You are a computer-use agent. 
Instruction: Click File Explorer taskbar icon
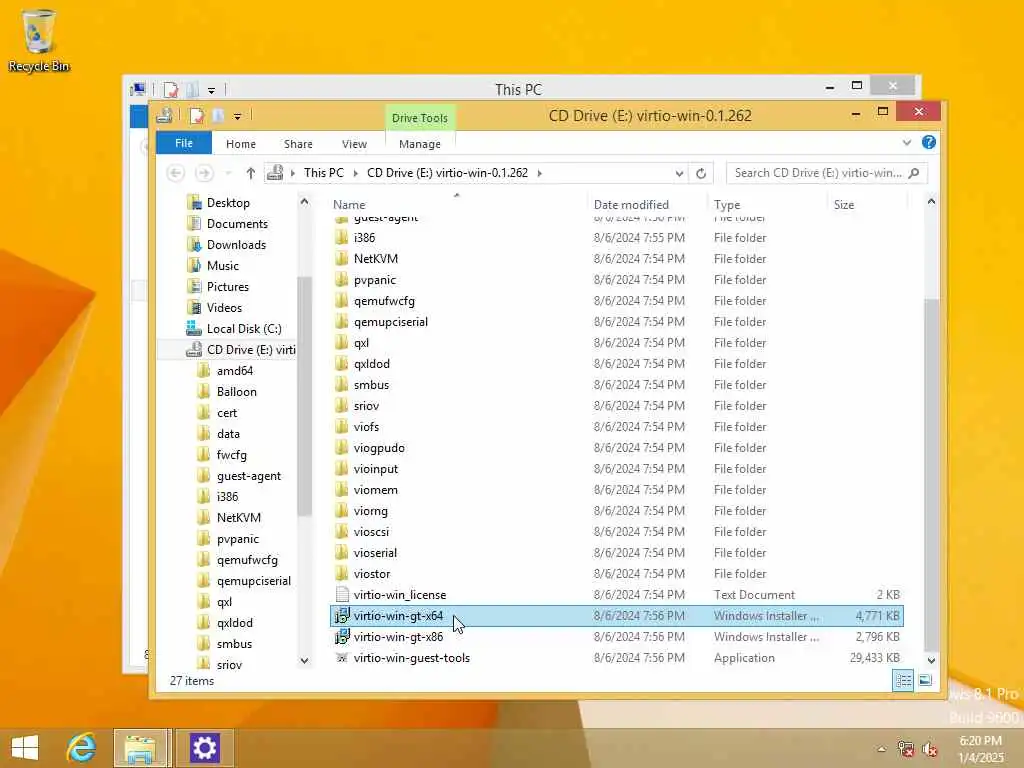coord(142,748)
